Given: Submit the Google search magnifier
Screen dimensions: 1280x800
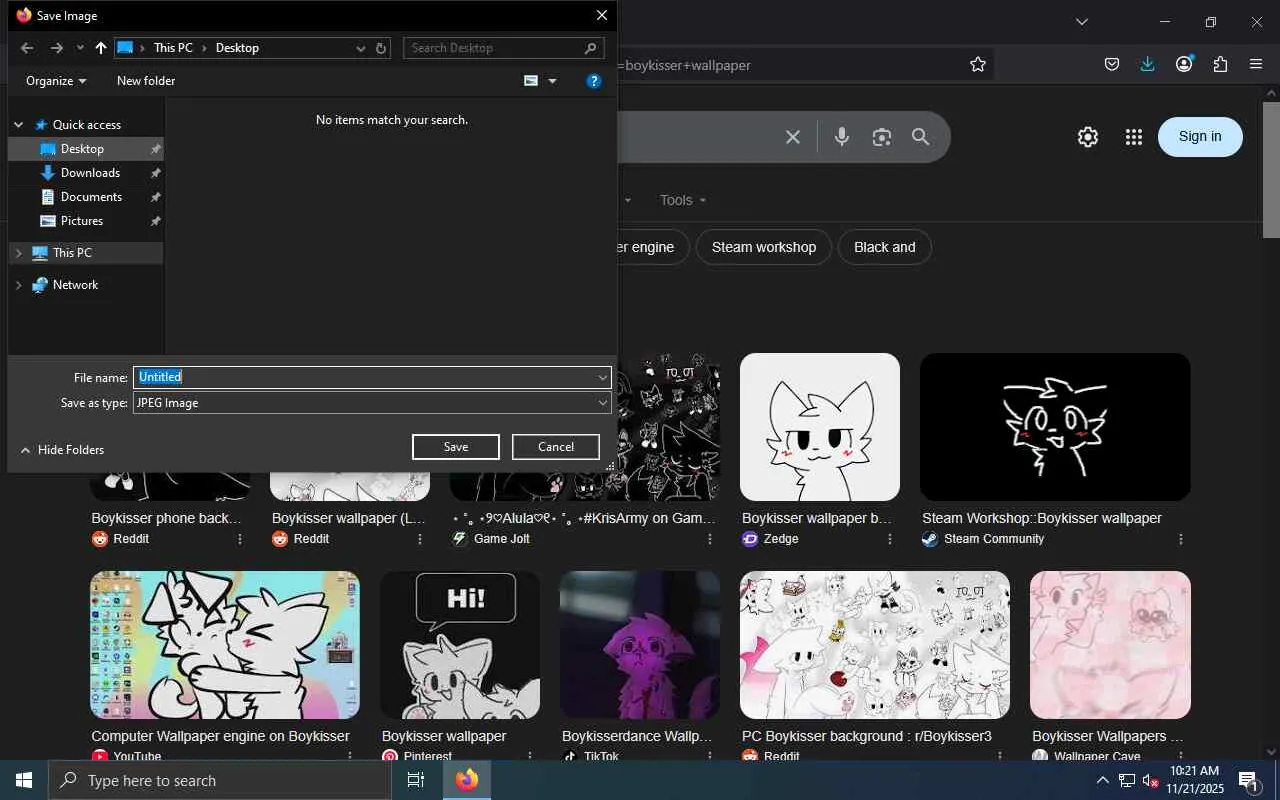Looking at the screenshot, I should pyautogui.click(x=921, y=137).
